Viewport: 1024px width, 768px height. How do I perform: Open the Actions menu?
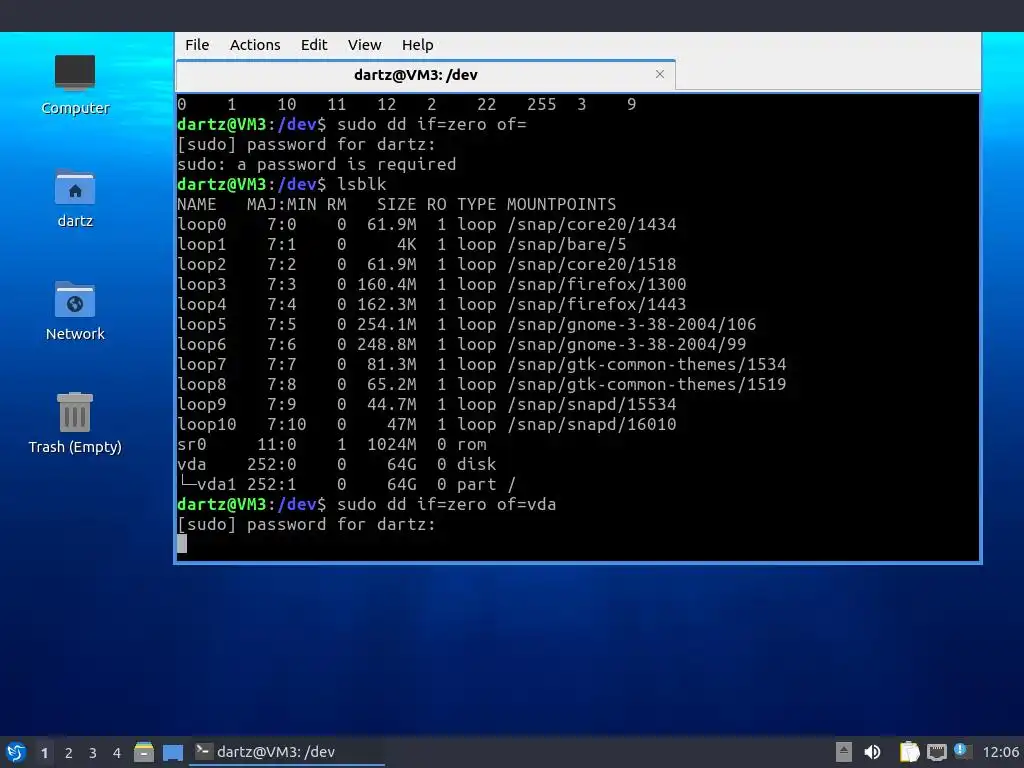point(255,45)
